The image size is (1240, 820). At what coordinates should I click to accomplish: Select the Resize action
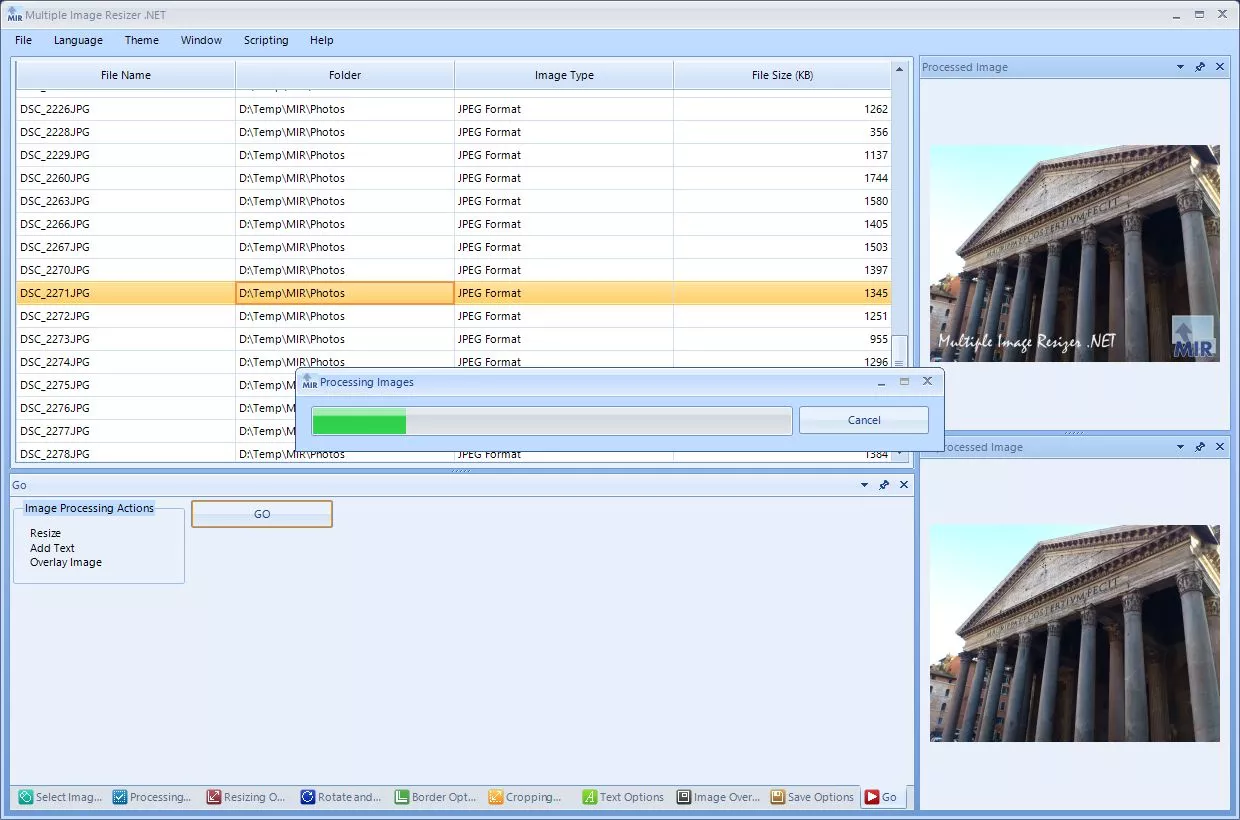45,533
